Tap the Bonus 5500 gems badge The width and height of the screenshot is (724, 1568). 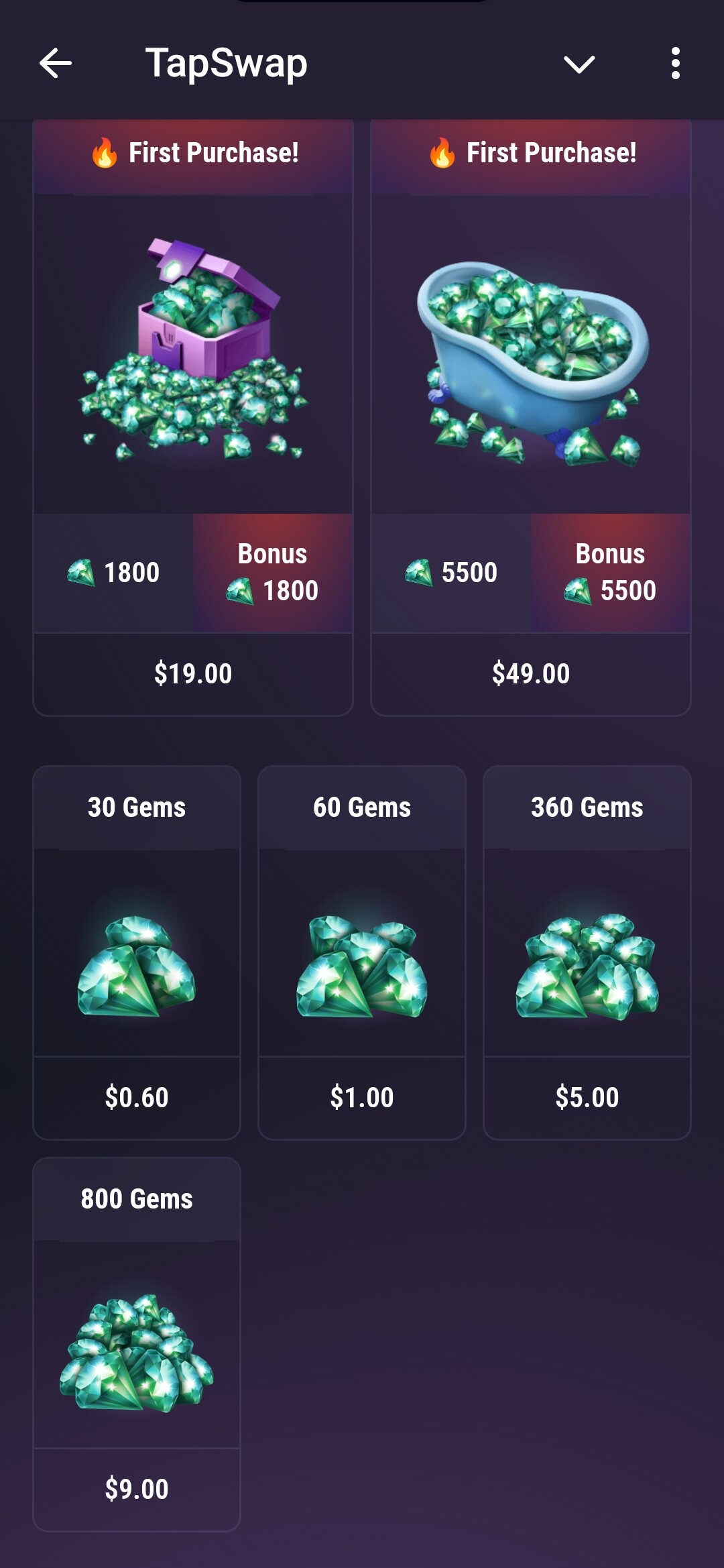(x=611, y=573)
